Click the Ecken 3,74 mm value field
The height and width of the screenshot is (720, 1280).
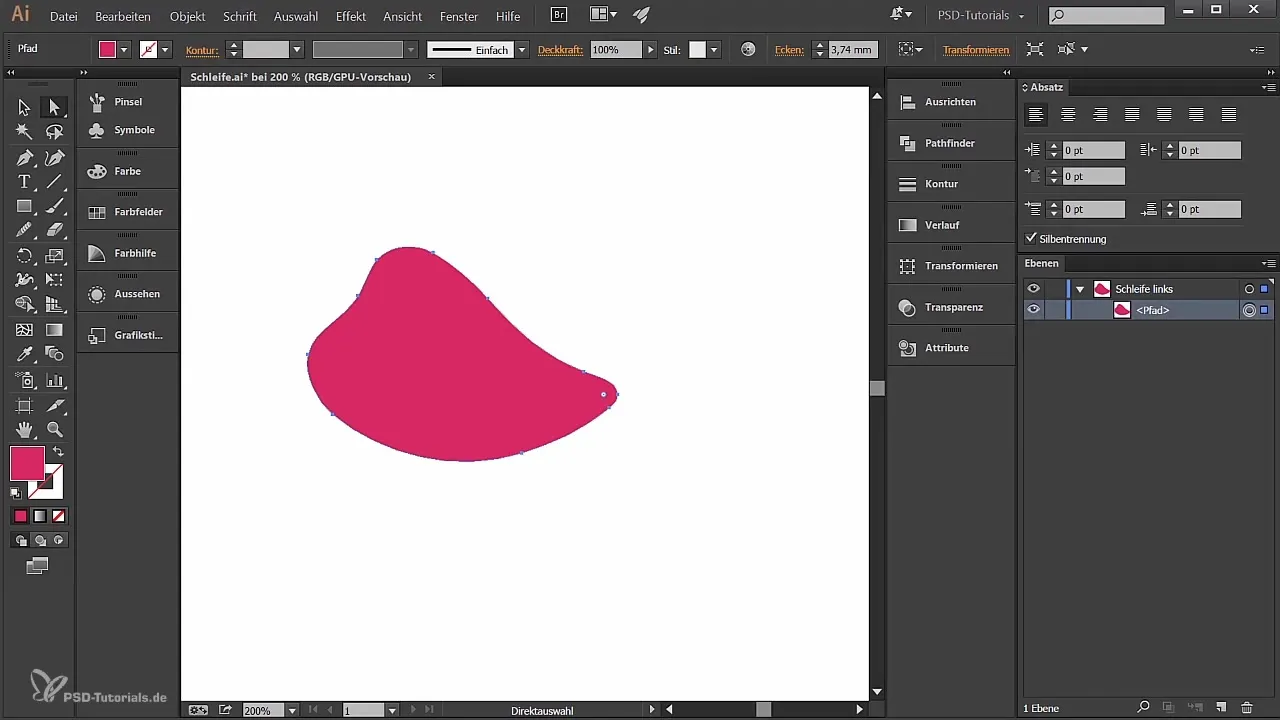pos(851,49)
